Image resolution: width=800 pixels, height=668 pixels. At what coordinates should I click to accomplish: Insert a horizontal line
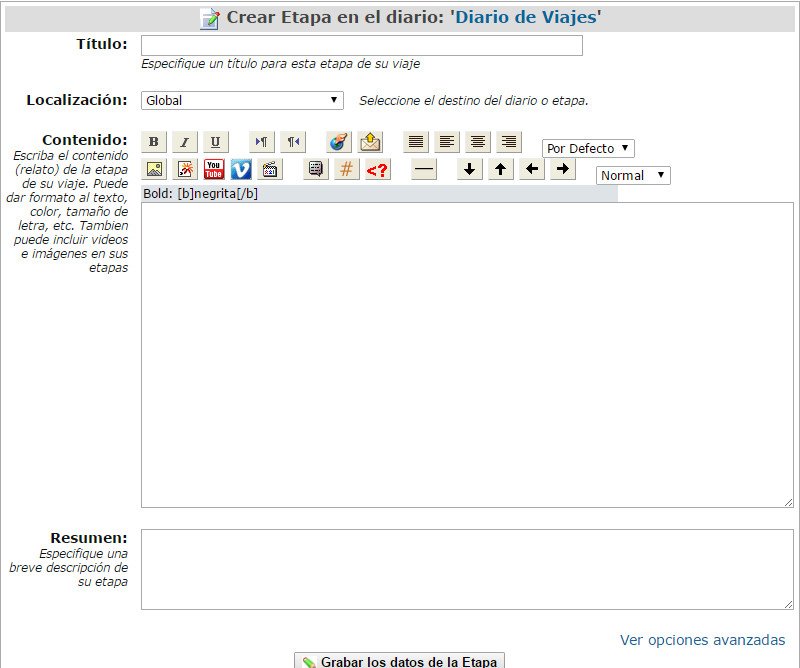click(x=424, y=169)
